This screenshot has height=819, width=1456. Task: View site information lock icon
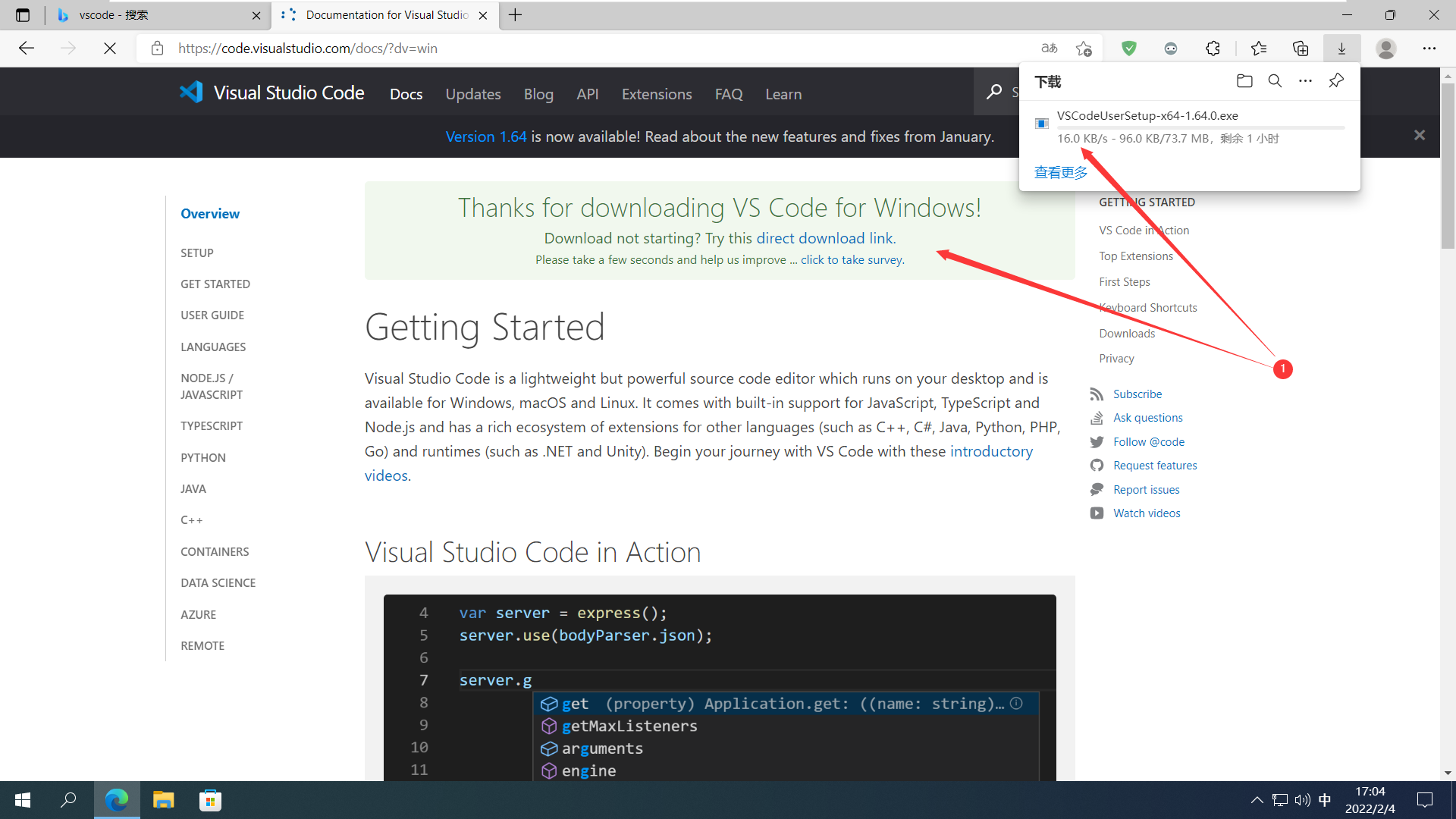(x=157, y=49)
